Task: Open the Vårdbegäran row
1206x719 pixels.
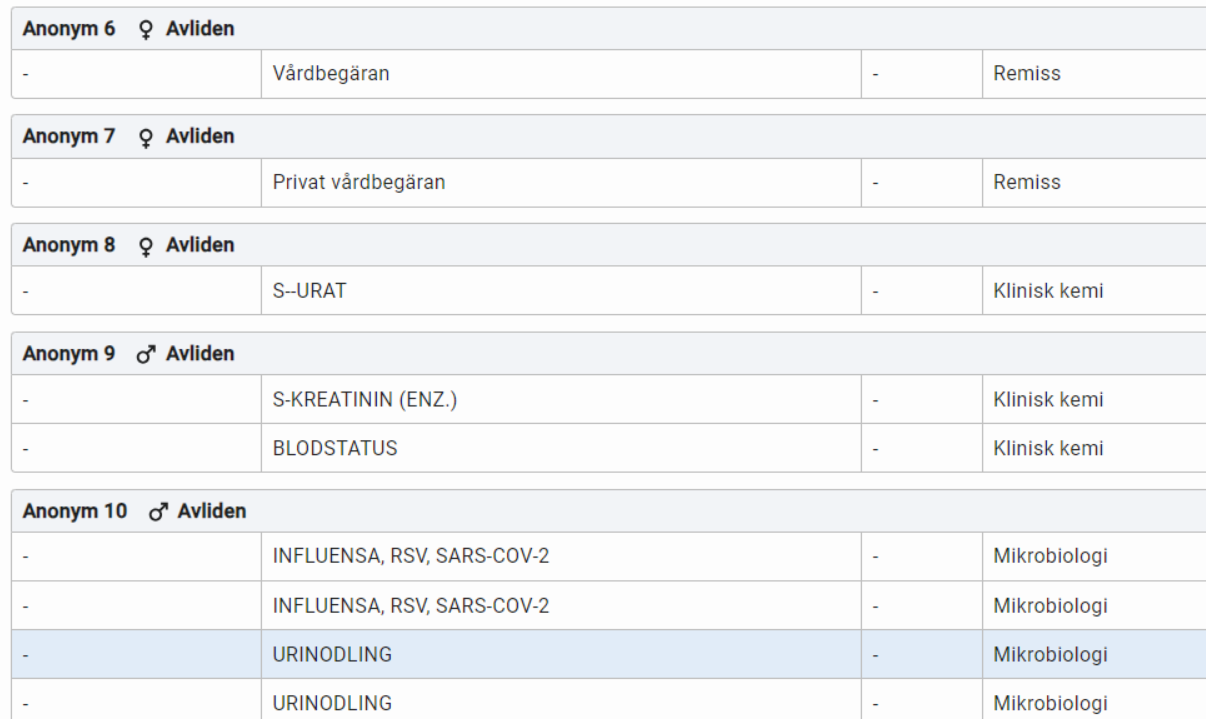Action: [x=609, y=74]
